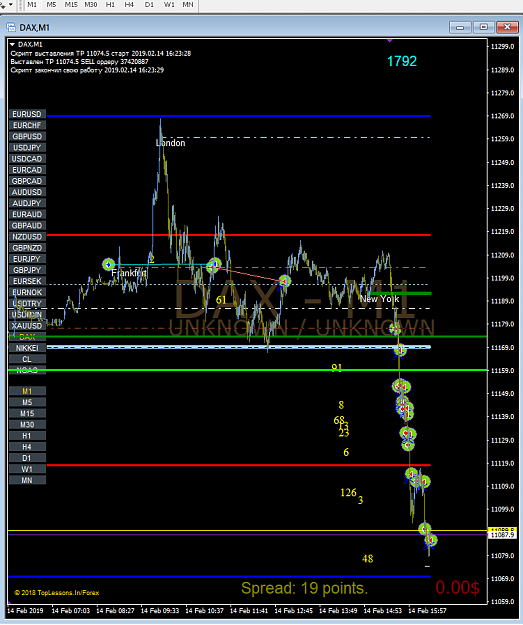Screen dimensions: 523x625
Task: Switch chart to AUDUSD symbol button
Action: [x=27, y=193]
